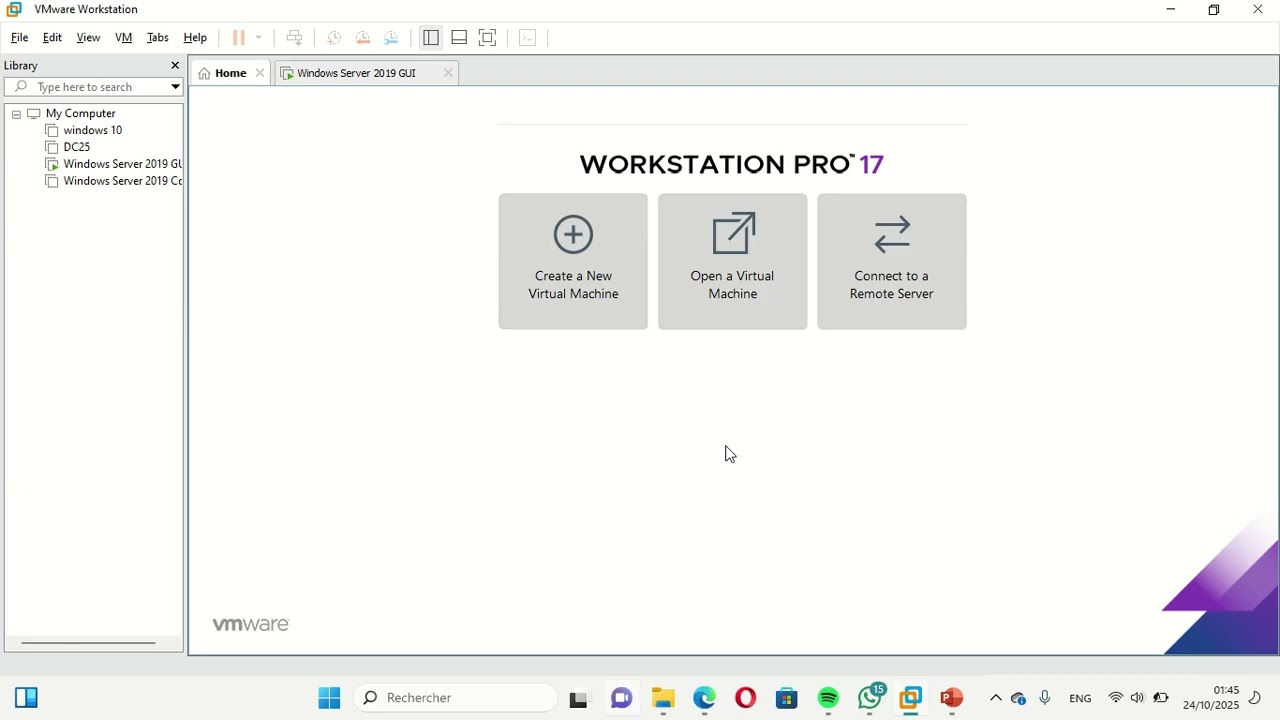Screen dimensions: 1280x720
Task: Open the Windows Start menu
Action: pos(329,698)
